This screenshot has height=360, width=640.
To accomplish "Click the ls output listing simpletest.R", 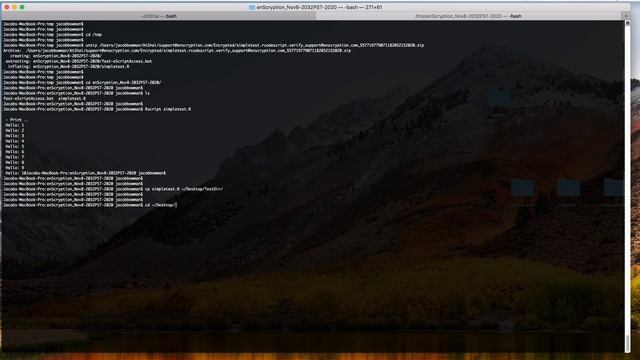I will [x=44, y=98].
